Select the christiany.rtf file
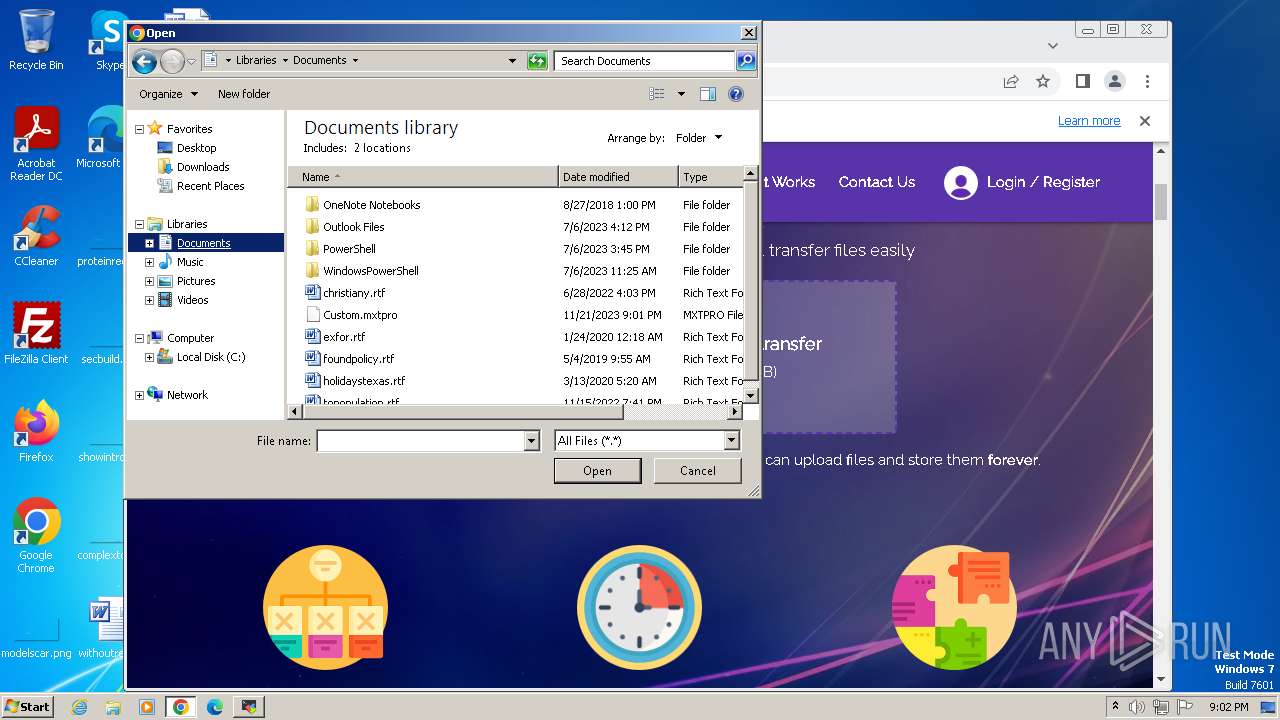This screenshot has width=1280, height=720. coord(353,293)
